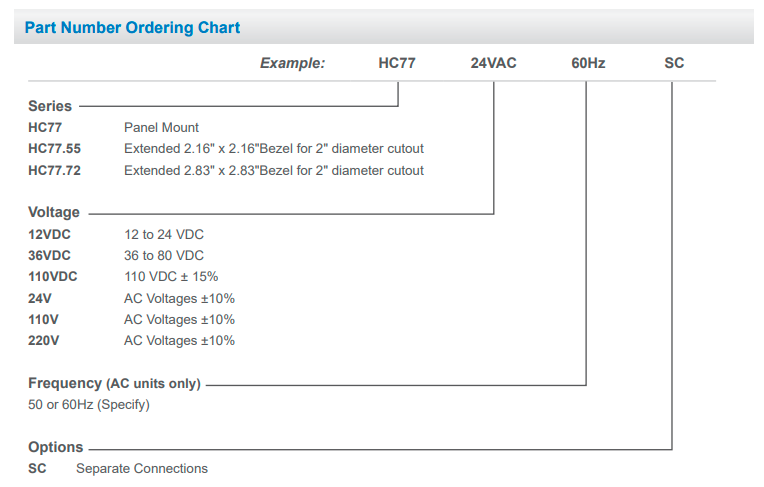Viewport: 764px width, 487px height.
Task: Click the Series section label
Action: (50, 106)
